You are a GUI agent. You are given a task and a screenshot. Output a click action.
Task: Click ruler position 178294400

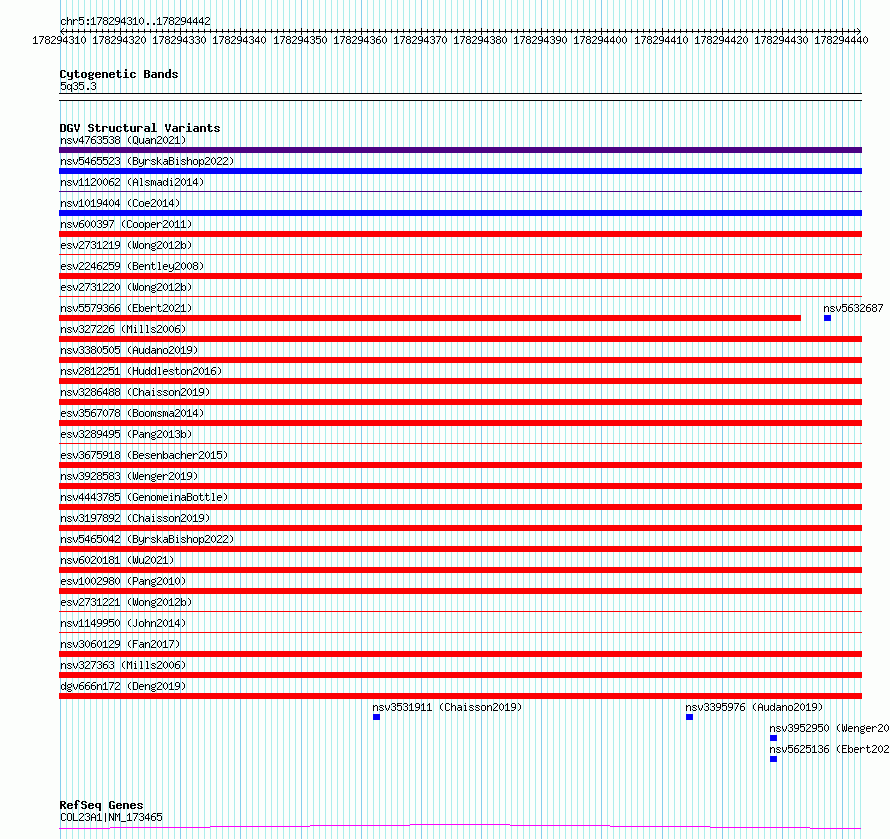pos(600,40)
